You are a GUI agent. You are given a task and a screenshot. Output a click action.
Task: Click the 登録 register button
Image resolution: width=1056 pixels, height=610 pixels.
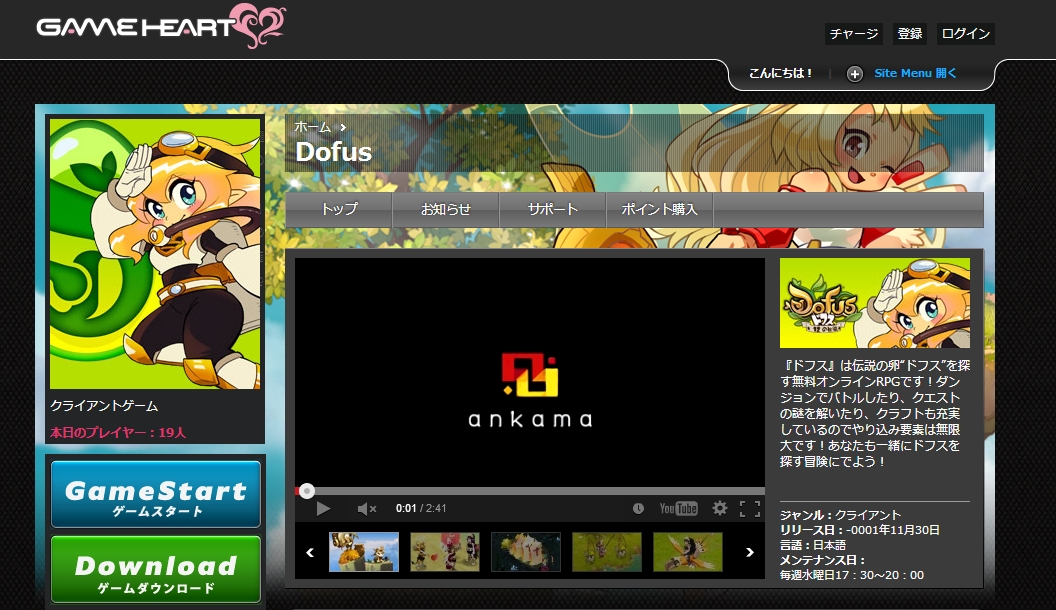coord(909,34)
